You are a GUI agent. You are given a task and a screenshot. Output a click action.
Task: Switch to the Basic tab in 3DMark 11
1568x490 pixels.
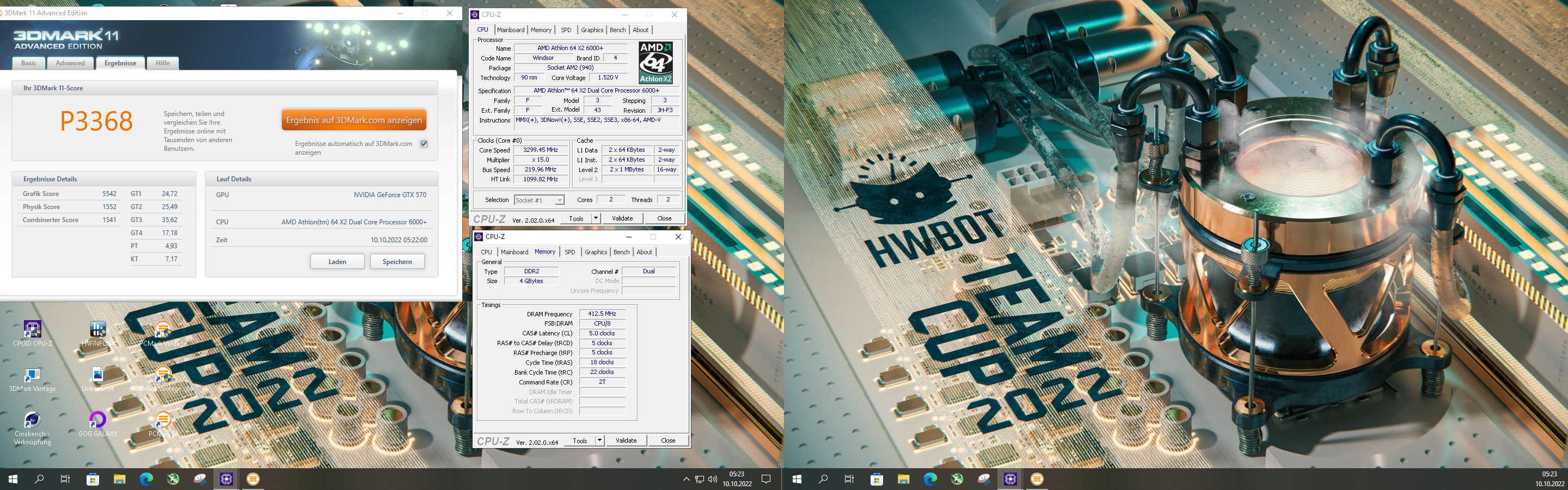click(29, 63)
